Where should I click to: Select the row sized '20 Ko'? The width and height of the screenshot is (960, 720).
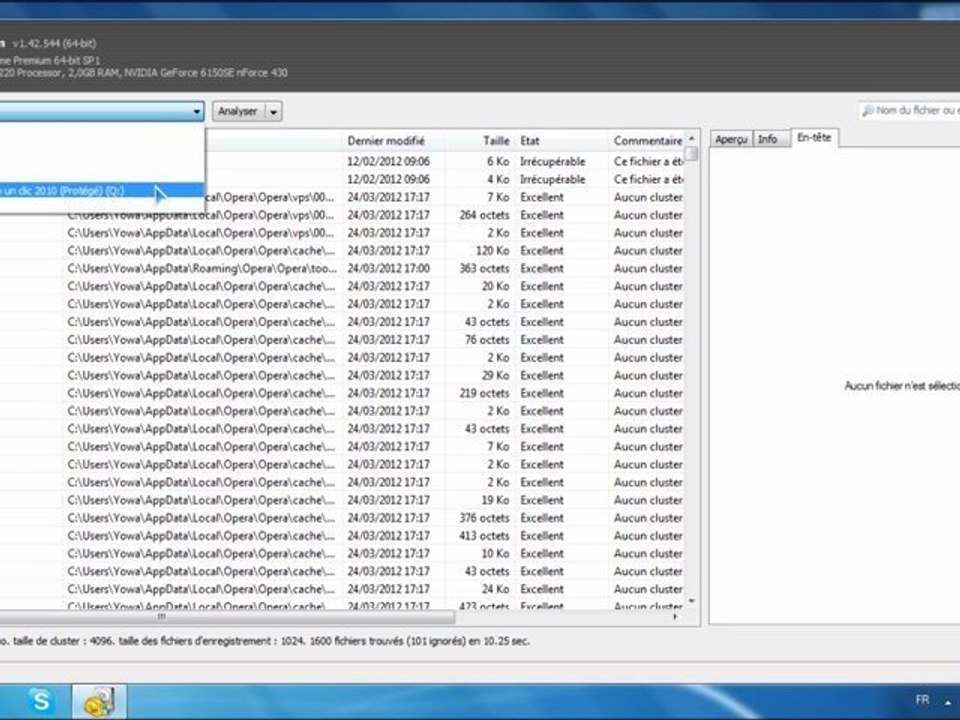click(342, 286)
